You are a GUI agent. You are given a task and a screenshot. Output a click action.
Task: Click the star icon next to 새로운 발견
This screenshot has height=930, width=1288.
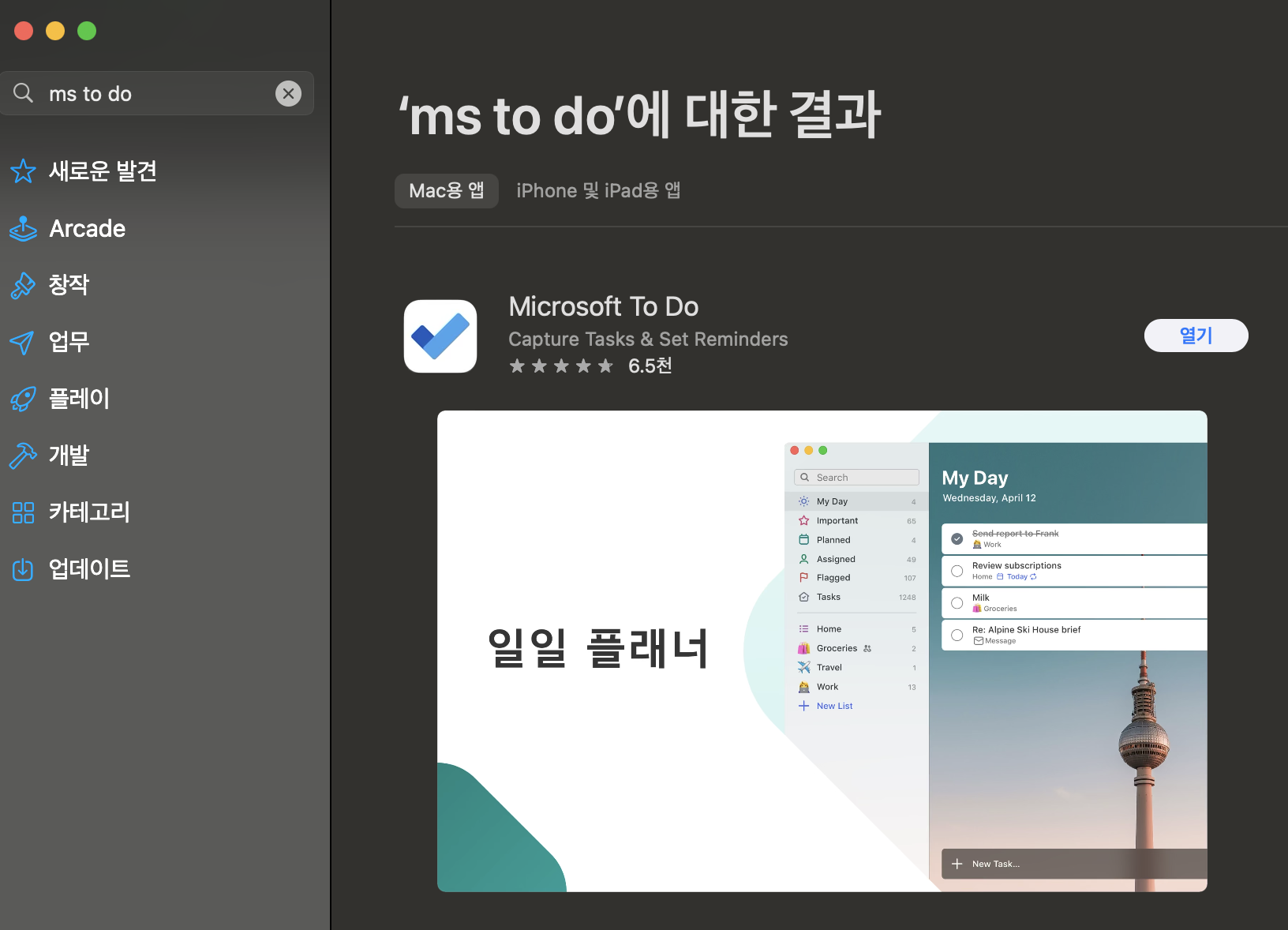pos(23,171)
